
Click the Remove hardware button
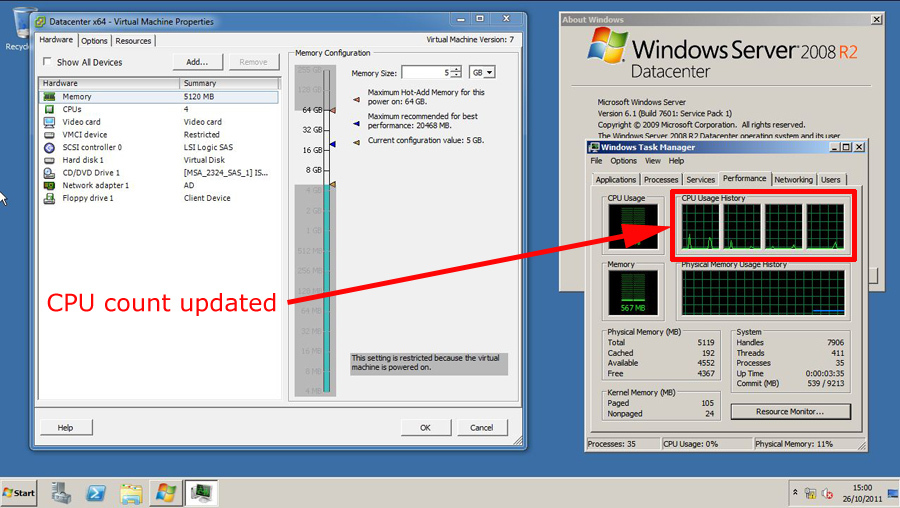coord(253,62)
